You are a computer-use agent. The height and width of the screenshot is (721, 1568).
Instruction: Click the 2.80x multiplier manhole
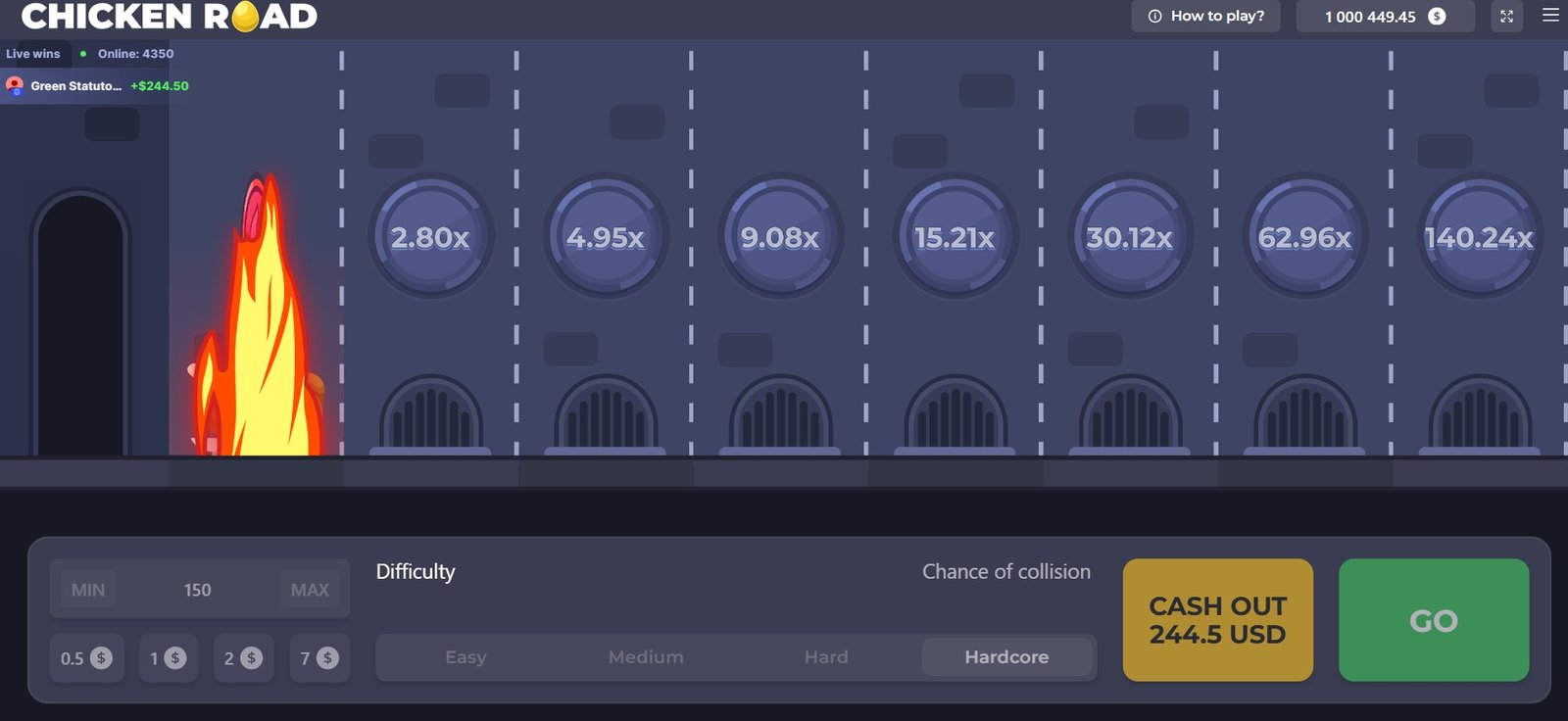(430, 237)
